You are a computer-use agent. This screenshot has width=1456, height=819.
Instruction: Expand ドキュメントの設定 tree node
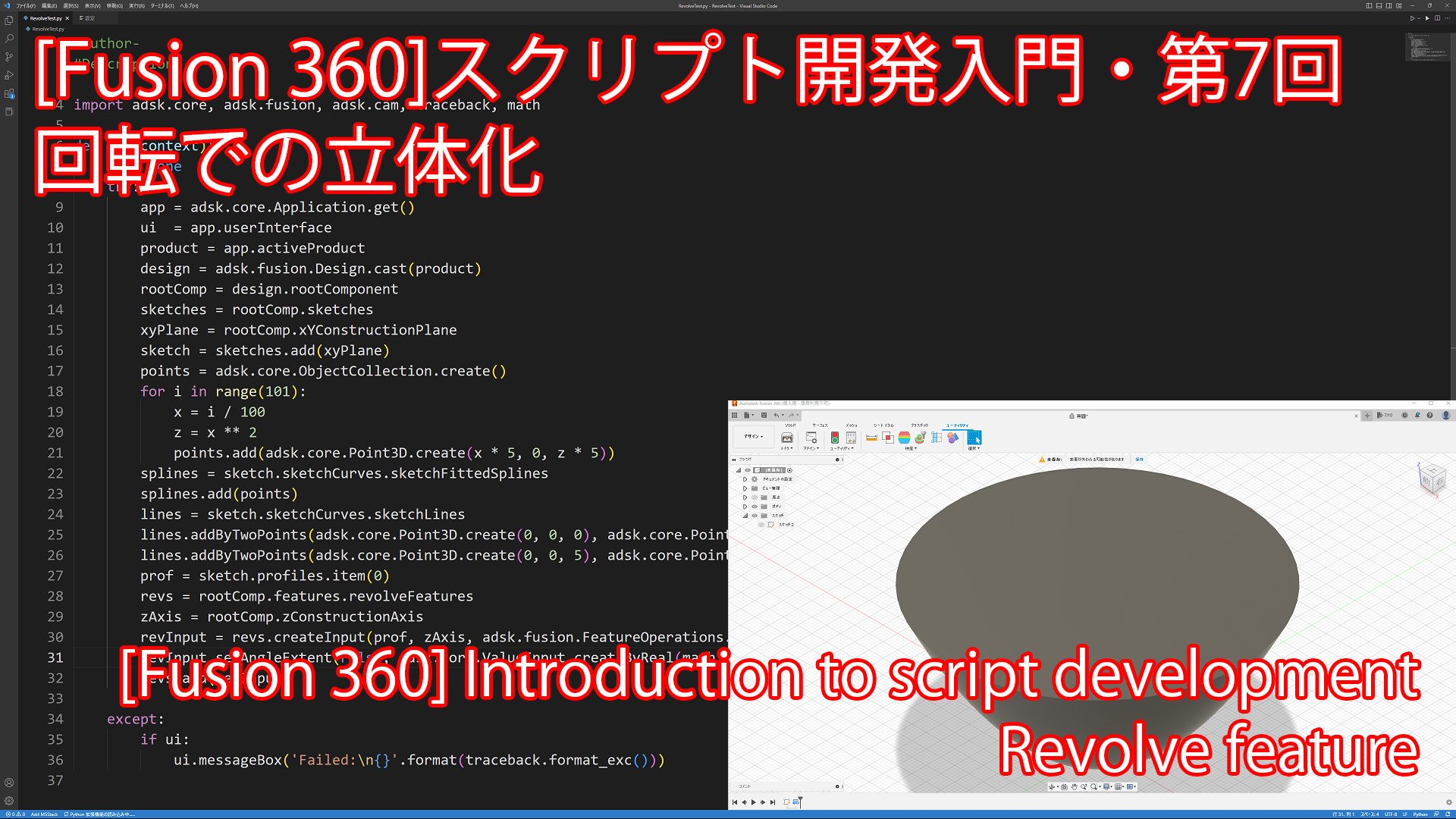click(x=745, y=479)
